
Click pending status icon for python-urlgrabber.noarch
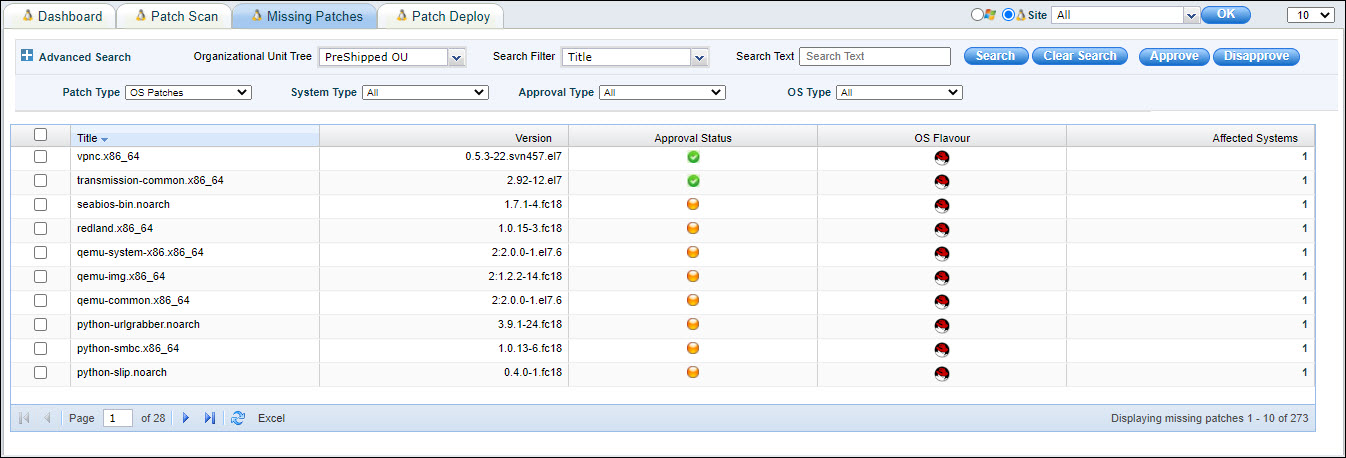coord(693,324)
